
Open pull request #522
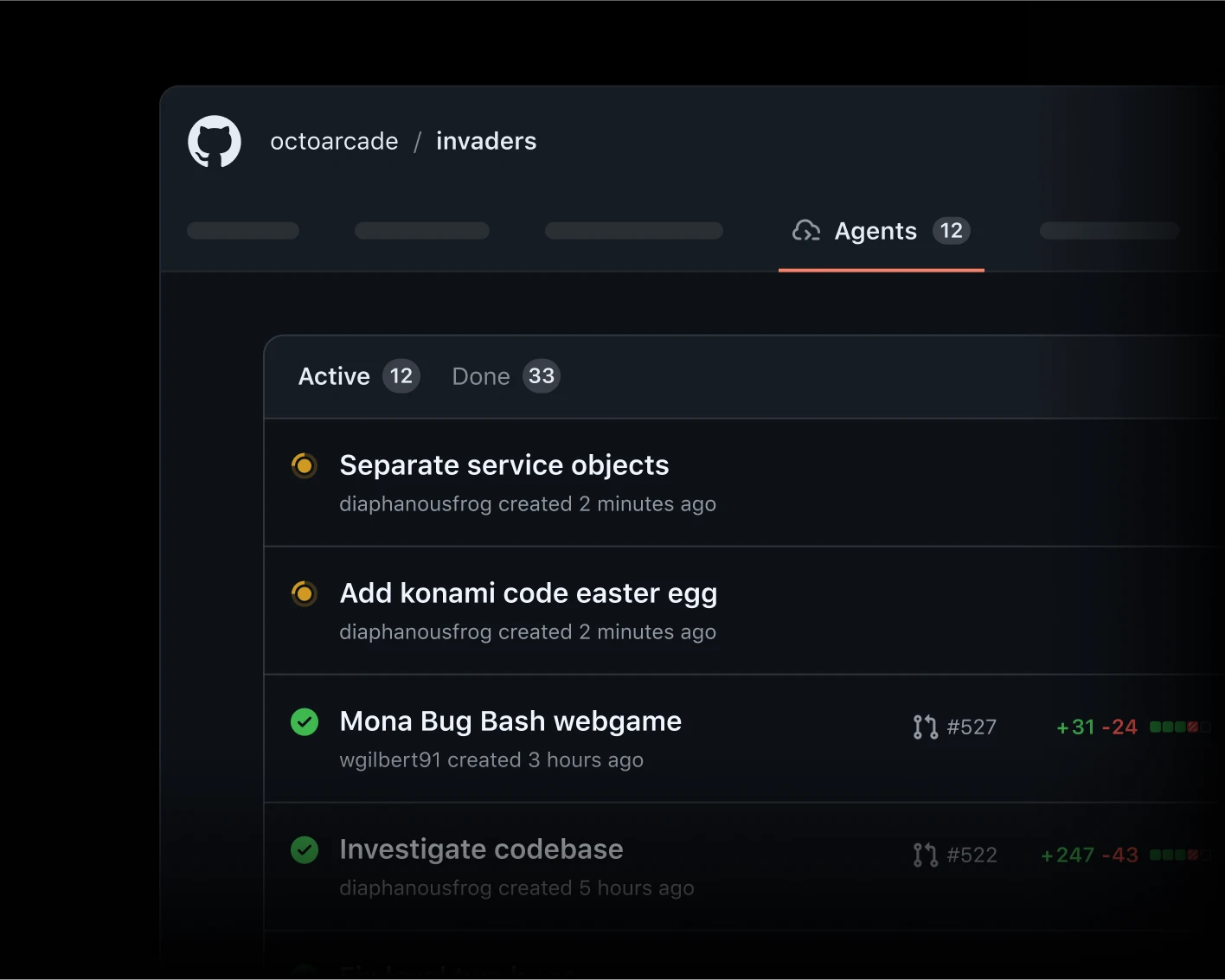[x=971, y=855]
